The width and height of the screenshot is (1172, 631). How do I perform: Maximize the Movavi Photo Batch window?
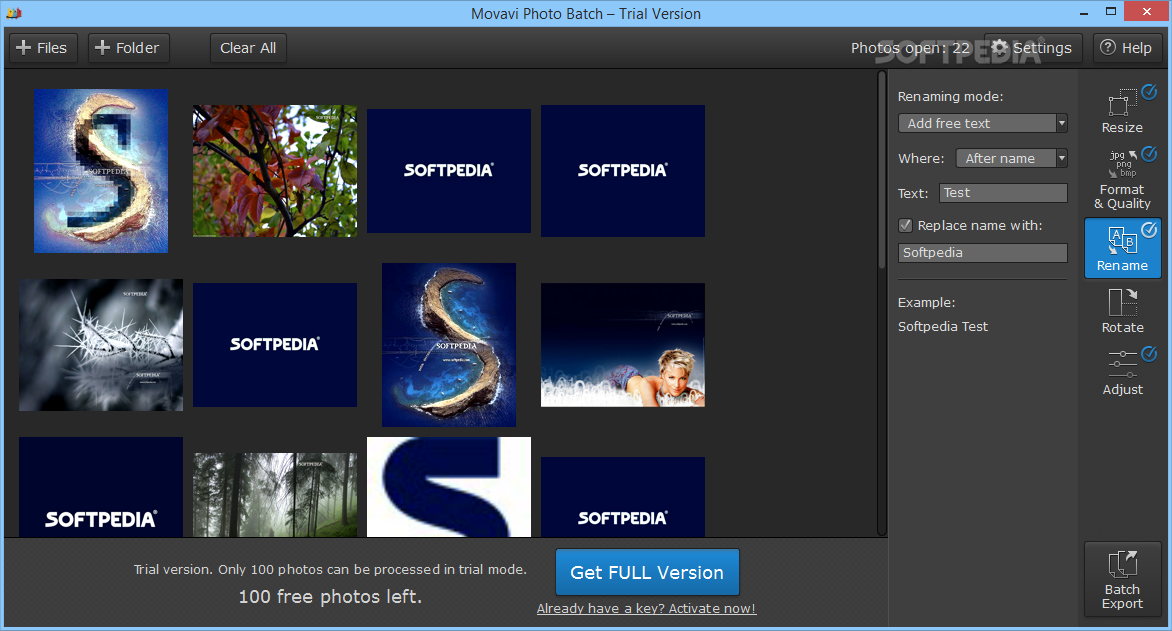(1111, 12)
